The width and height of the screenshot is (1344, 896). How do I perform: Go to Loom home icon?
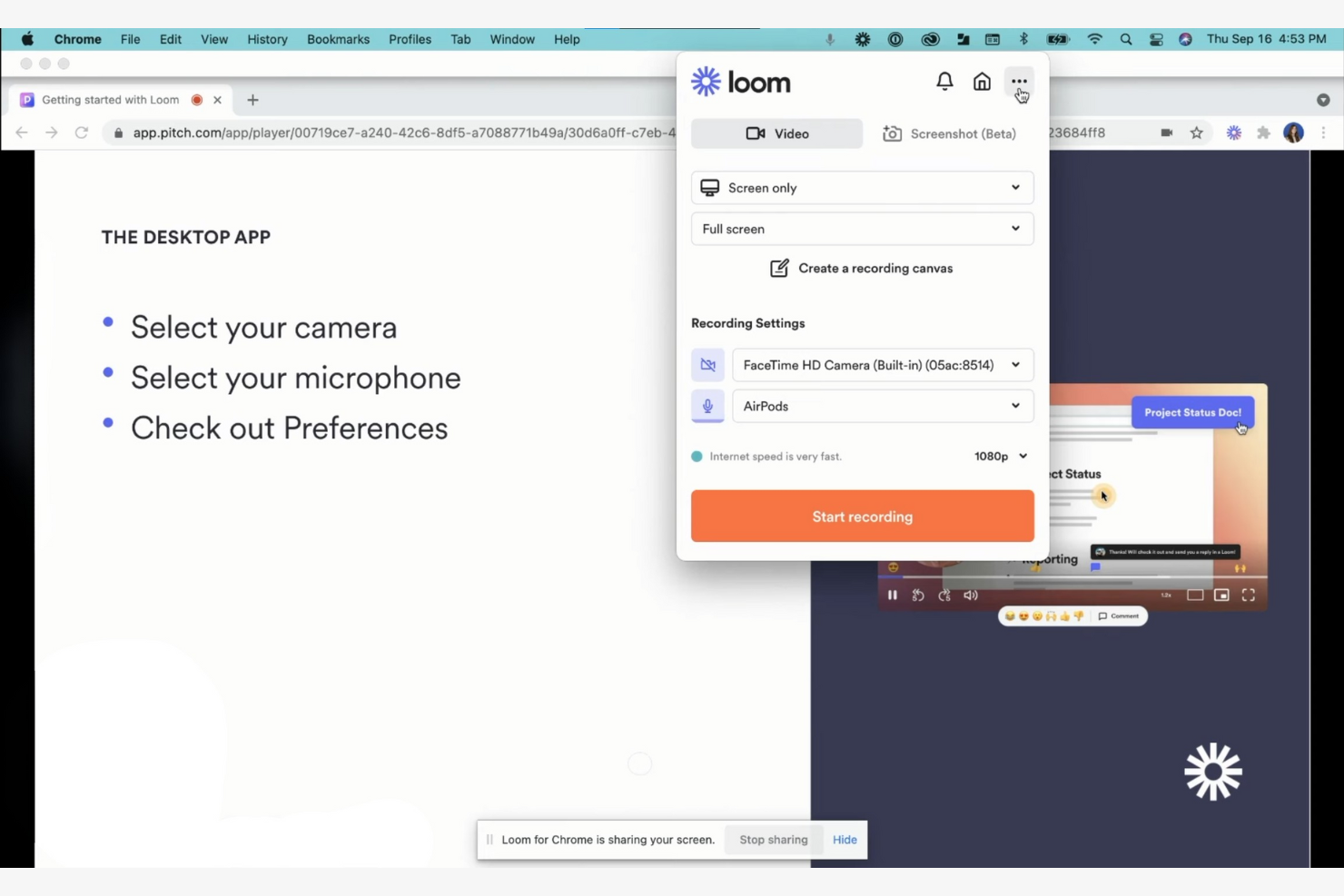(x=982, y=82)
